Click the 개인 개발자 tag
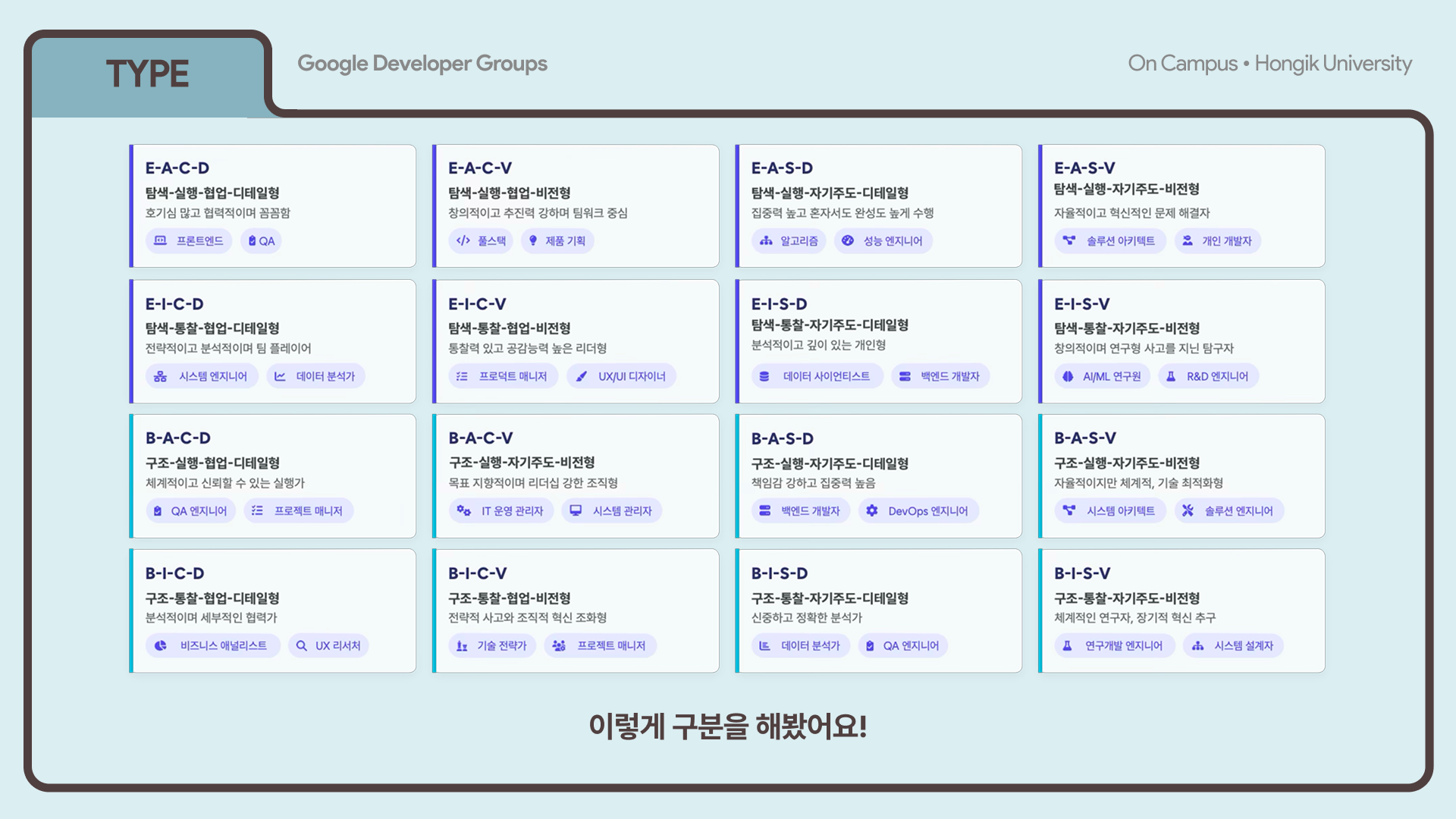 pos(1218,241)
